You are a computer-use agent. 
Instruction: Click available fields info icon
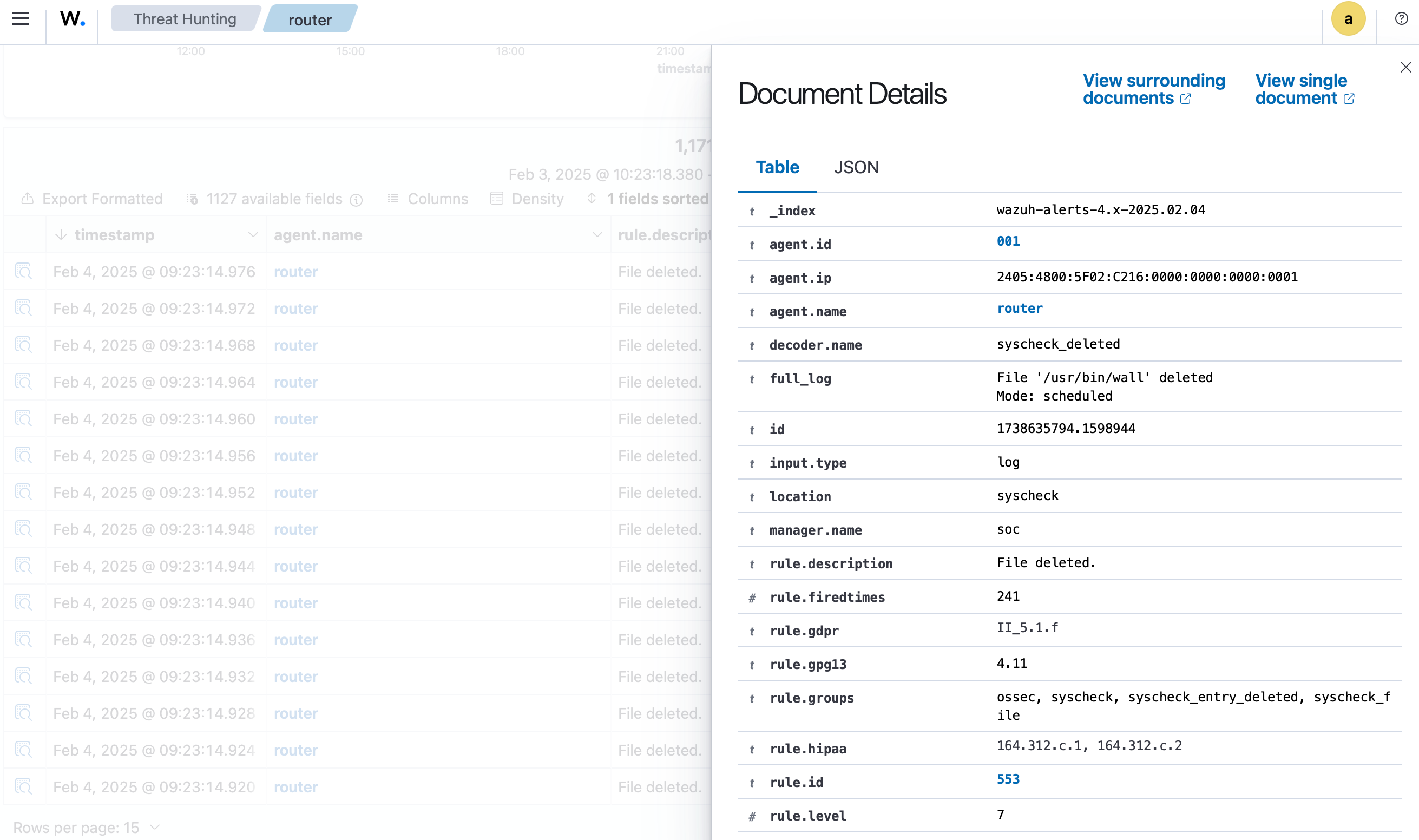click(x=356, y=200)
